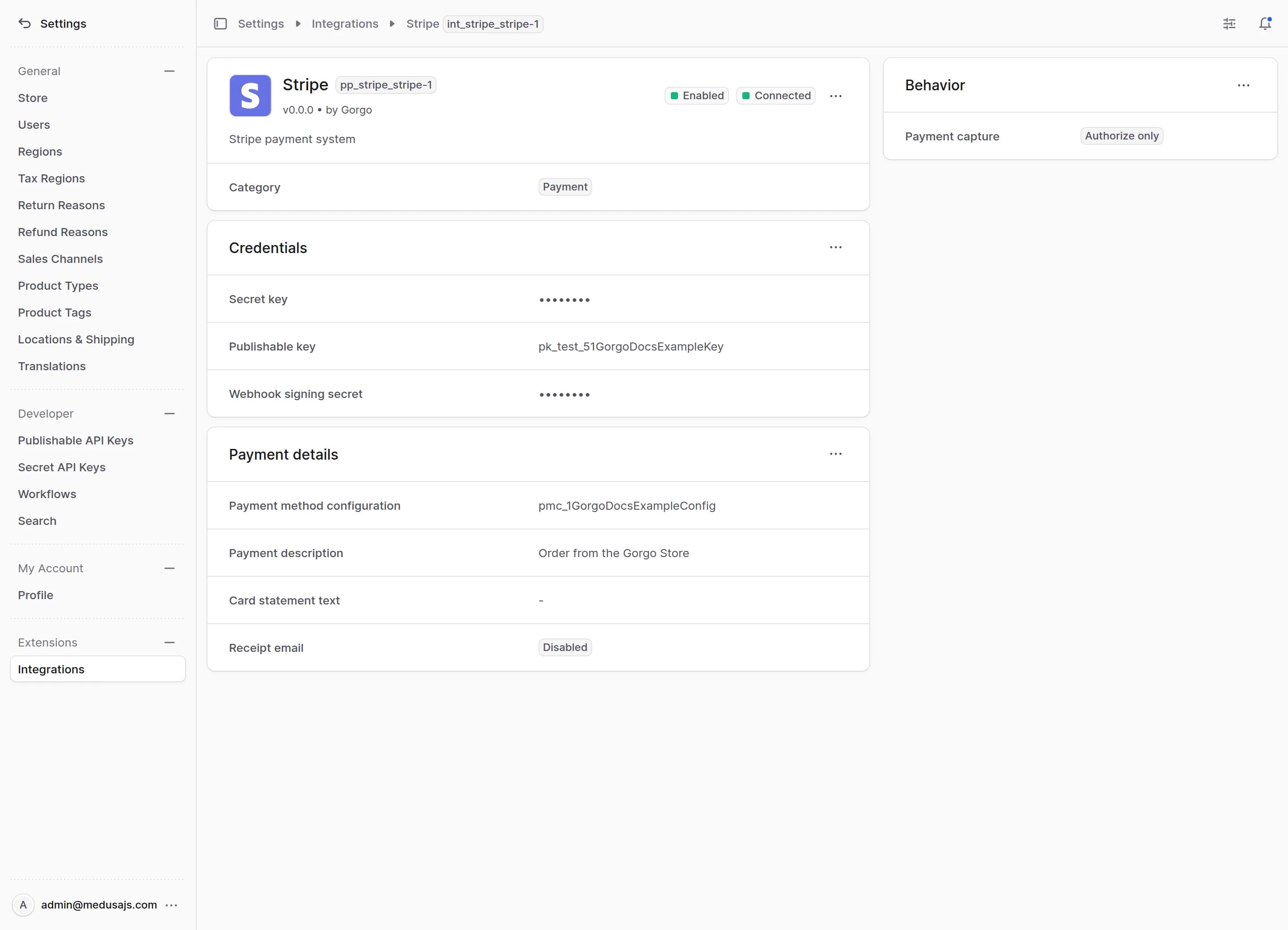This screenshot has width=1288, height=930.
Task: Click Settings breadcrumb
Action: [261, 24]
